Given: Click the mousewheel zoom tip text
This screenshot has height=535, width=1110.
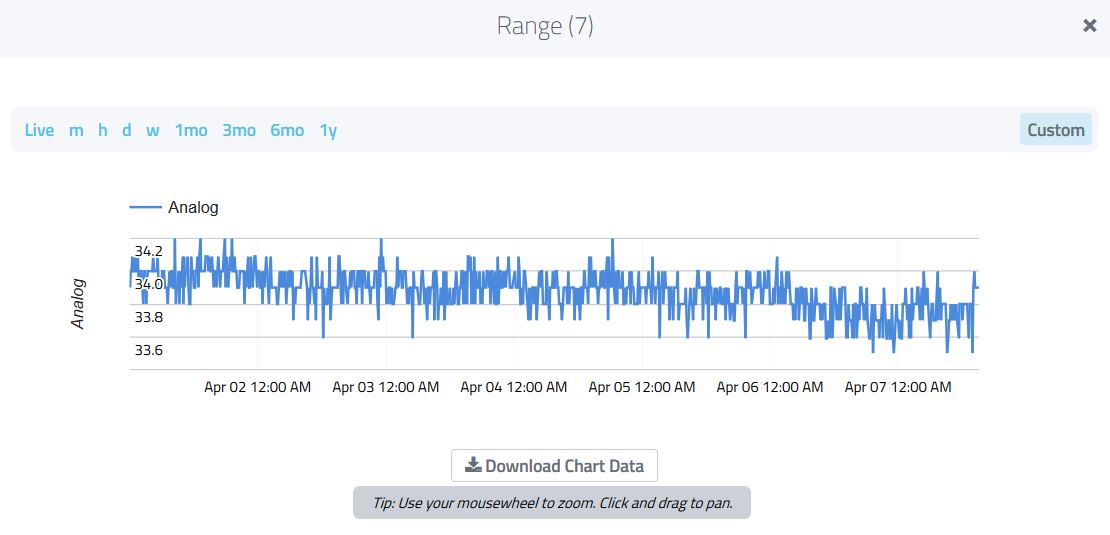Looking at the screenshot, I should coord(552,503).
